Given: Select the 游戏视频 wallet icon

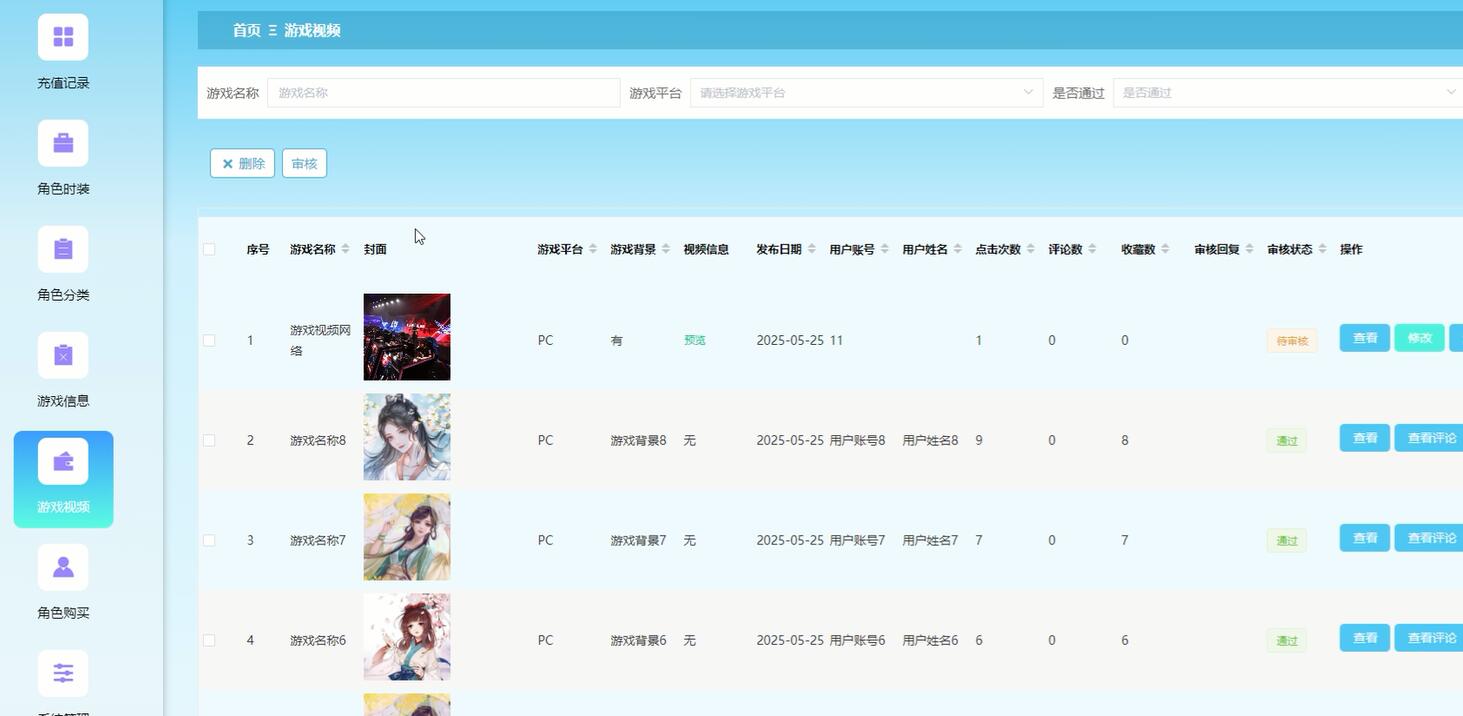Looking at the screenshot, I should tap(63, 461).
